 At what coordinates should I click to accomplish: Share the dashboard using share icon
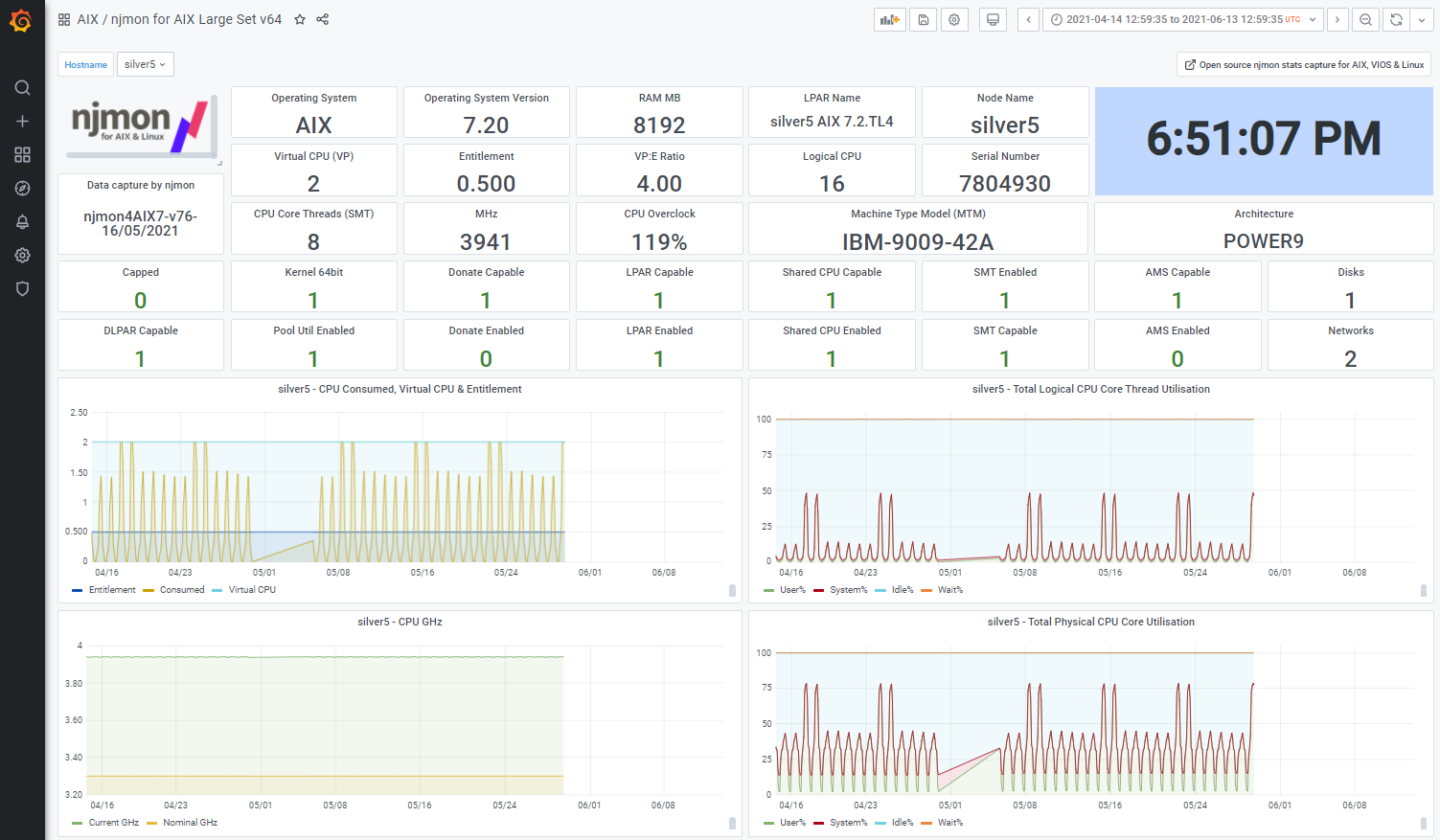click(323, 19)
